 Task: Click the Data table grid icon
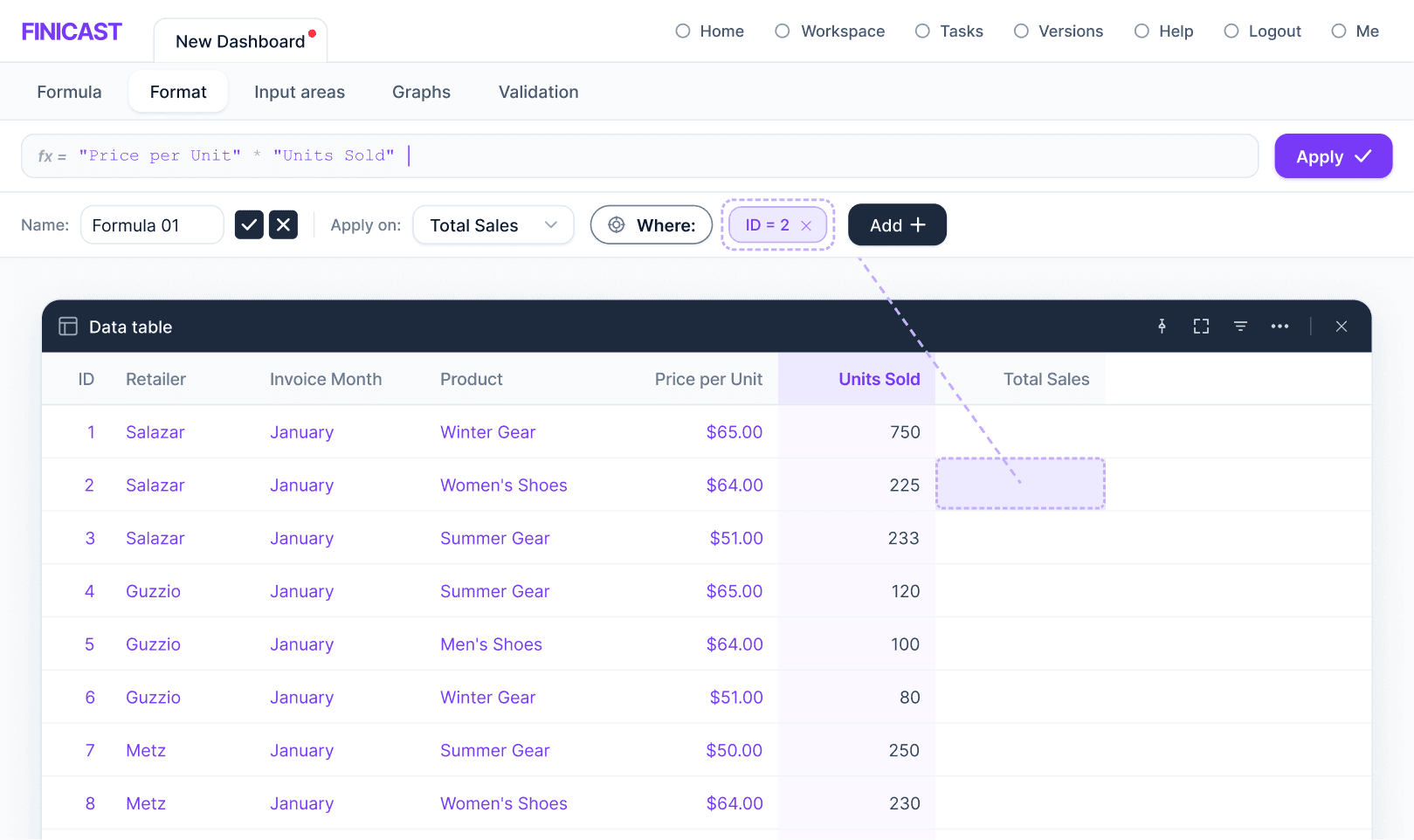(68, 327)
